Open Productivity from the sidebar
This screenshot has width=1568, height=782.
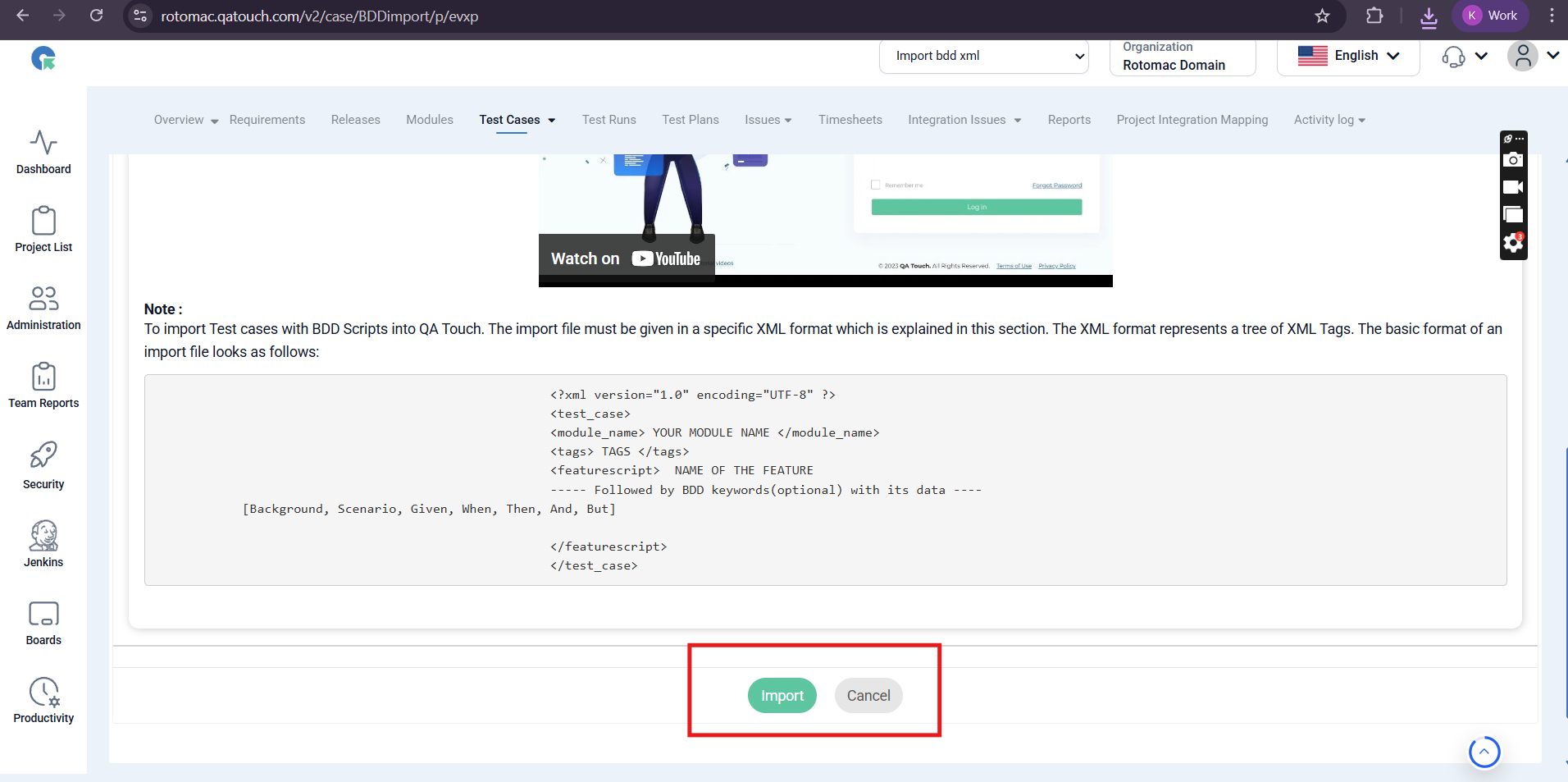pos(43,701)
